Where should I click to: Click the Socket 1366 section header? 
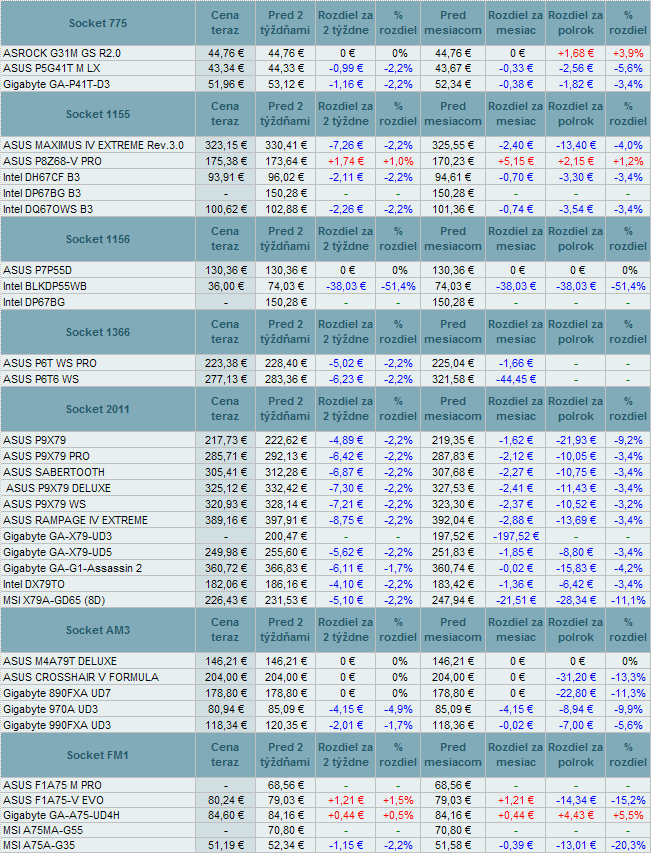tap(98, 332)
